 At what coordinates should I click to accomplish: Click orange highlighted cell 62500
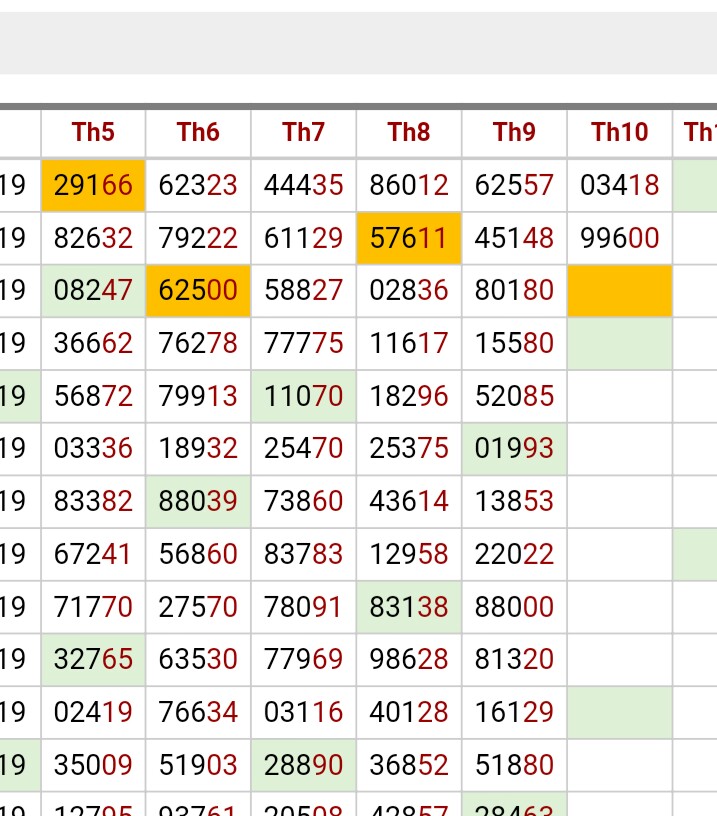tap(198, 291)
